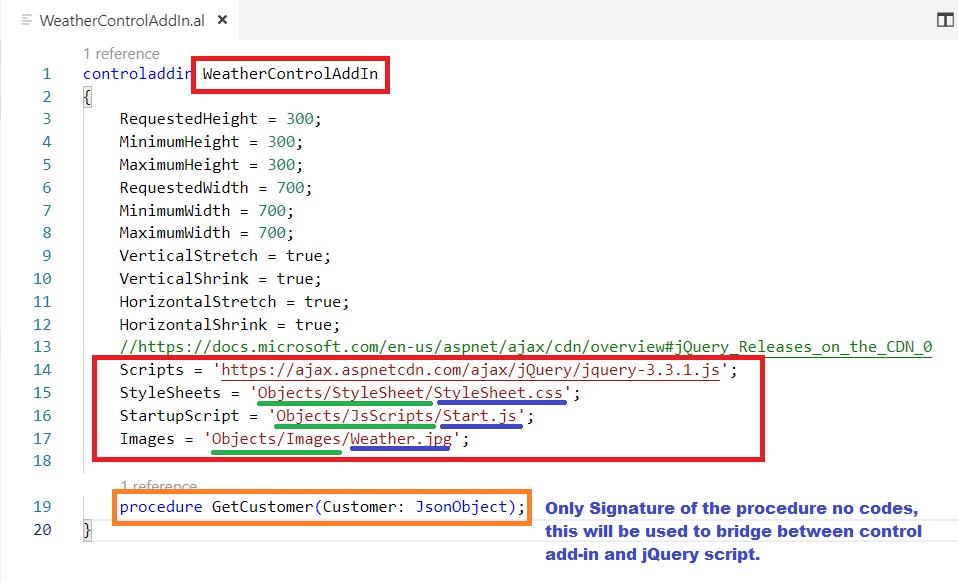
Task: Open the '1 reference' CodeLens above controladdin
Action: click(121, 54)
